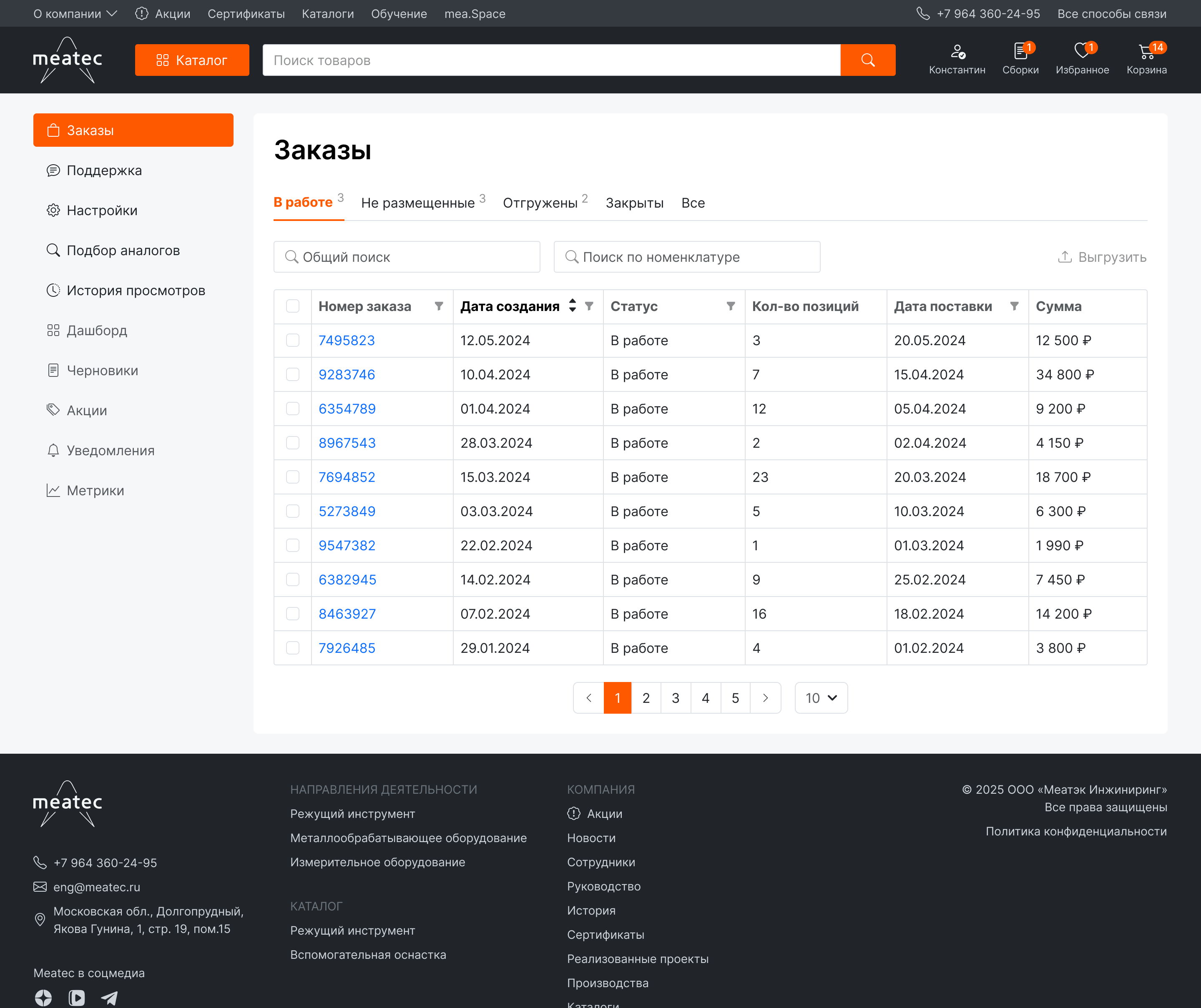Open the Сборки list icon
1201x1008 pixels.
pyautogui.click(x=1020, y=52)
